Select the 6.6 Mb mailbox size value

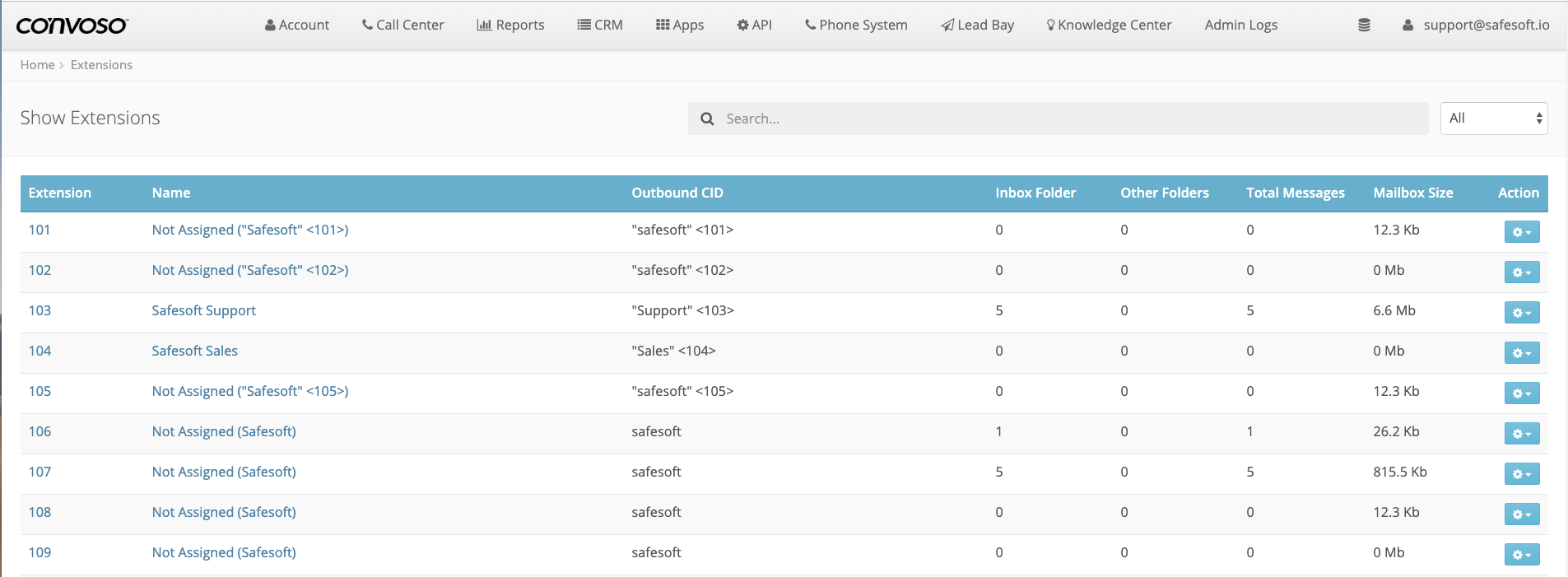coord(1394,311)
